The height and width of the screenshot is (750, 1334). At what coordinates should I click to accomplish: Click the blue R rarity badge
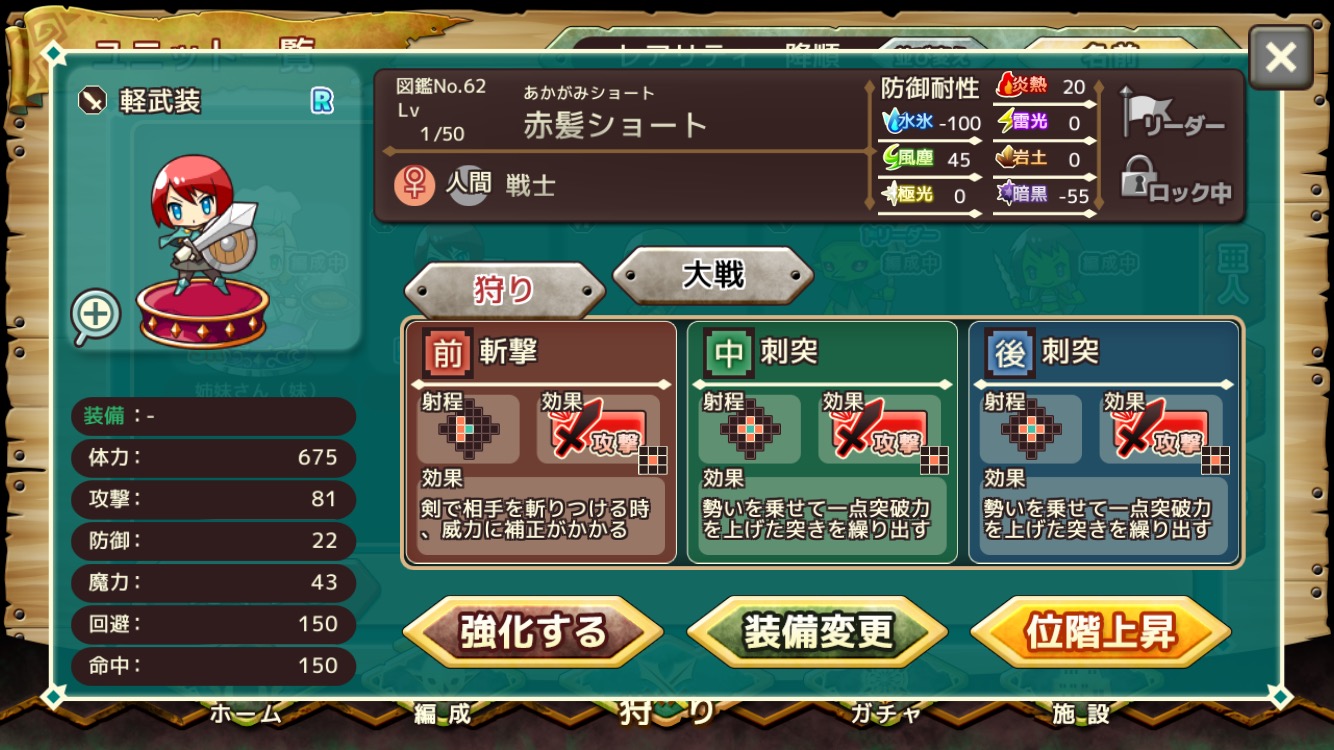coord(322,100)
